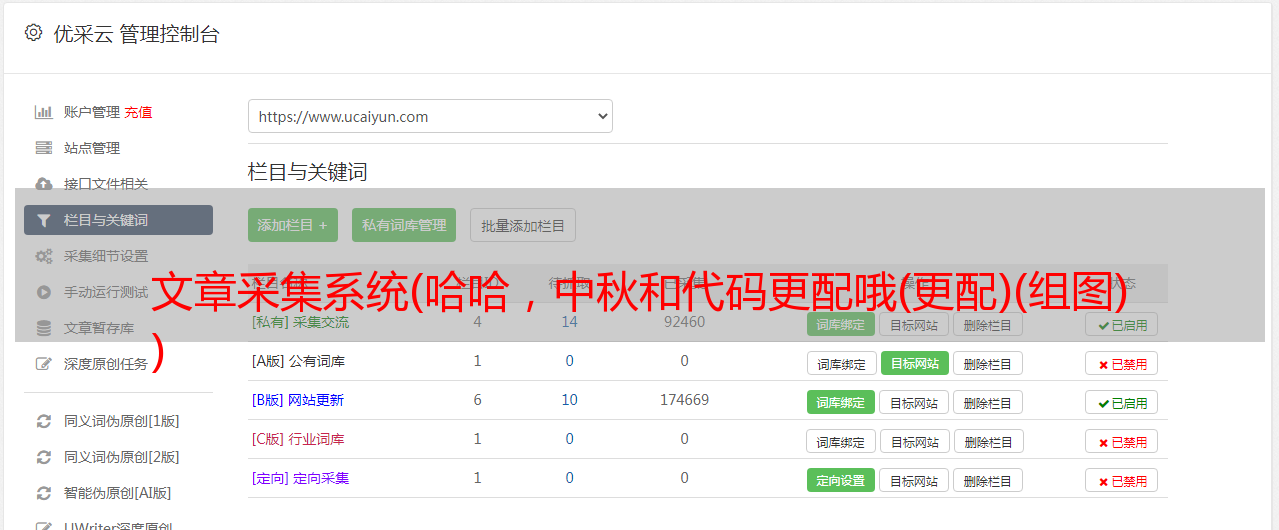
Task: Click green 定向设置 for 定向采集 row
Action: (841, 480)
